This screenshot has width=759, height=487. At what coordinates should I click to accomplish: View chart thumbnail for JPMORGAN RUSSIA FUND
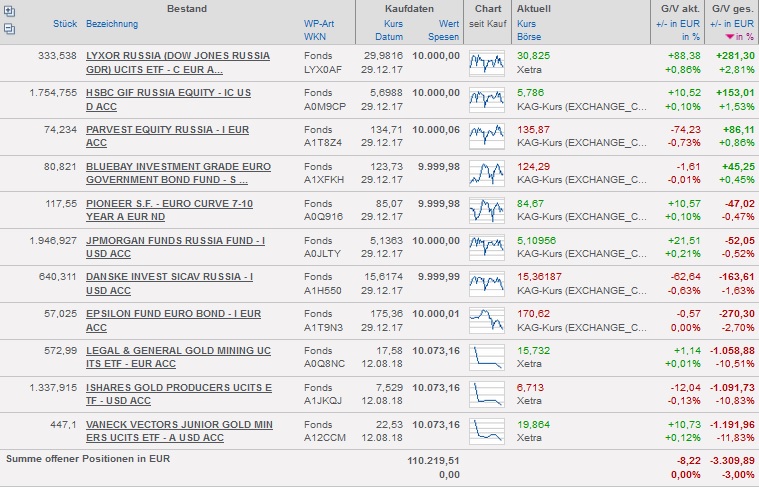486,247
